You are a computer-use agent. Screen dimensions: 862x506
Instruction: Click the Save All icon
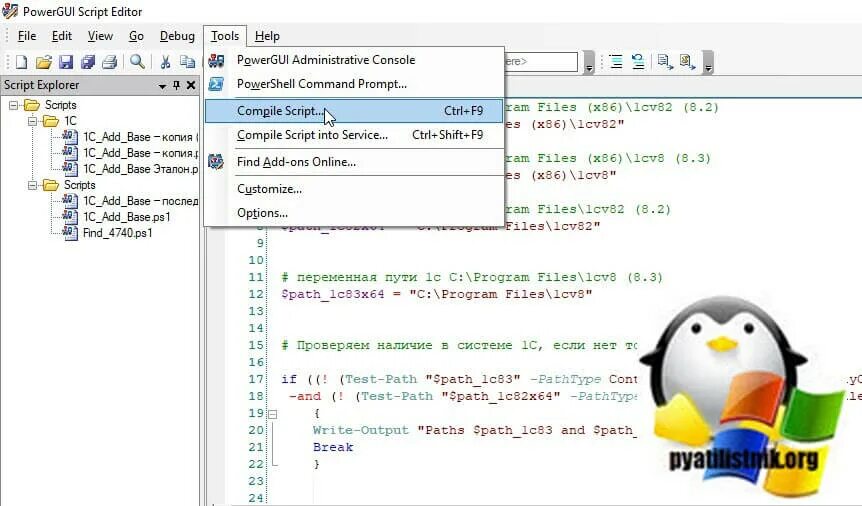pos(88,62)
